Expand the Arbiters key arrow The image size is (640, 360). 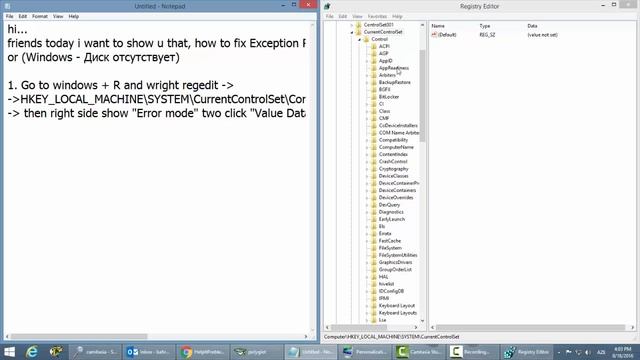pyautogui.click(x=367, y=75)
